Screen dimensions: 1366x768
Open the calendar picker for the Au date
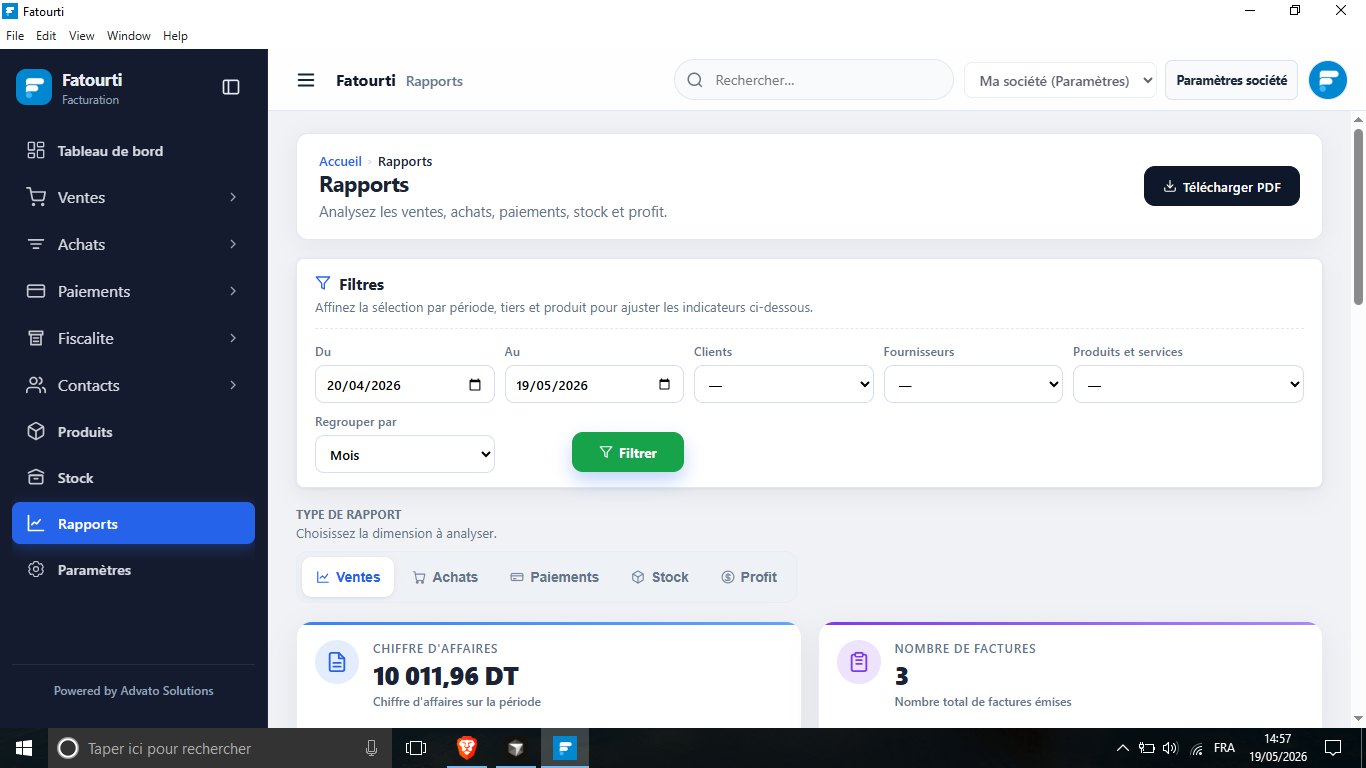[x=665, y=384]
